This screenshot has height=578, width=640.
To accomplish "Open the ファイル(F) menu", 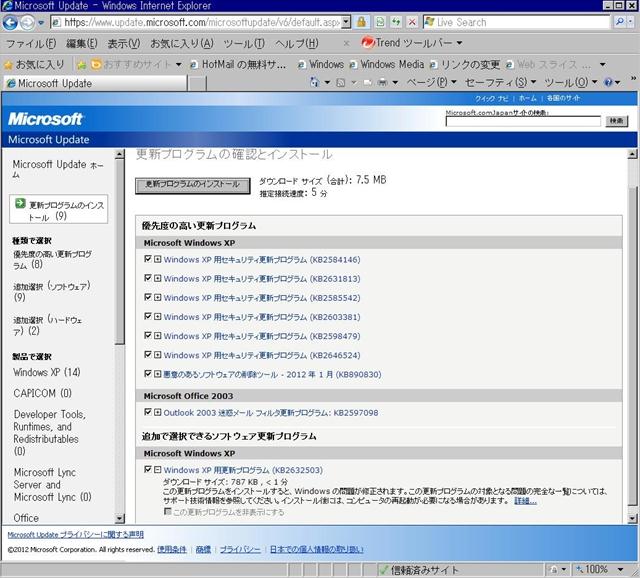I will (x=31, y=43).
